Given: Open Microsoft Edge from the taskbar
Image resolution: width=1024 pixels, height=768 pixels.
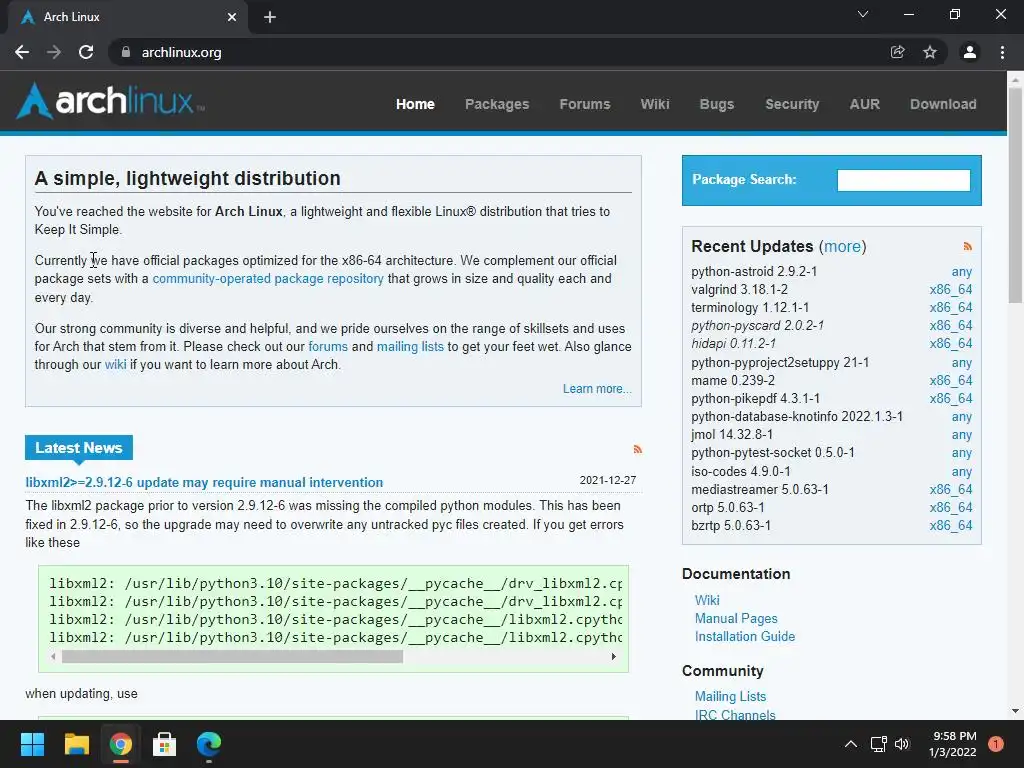Looking at the screenshot, I should click(209, 744).
